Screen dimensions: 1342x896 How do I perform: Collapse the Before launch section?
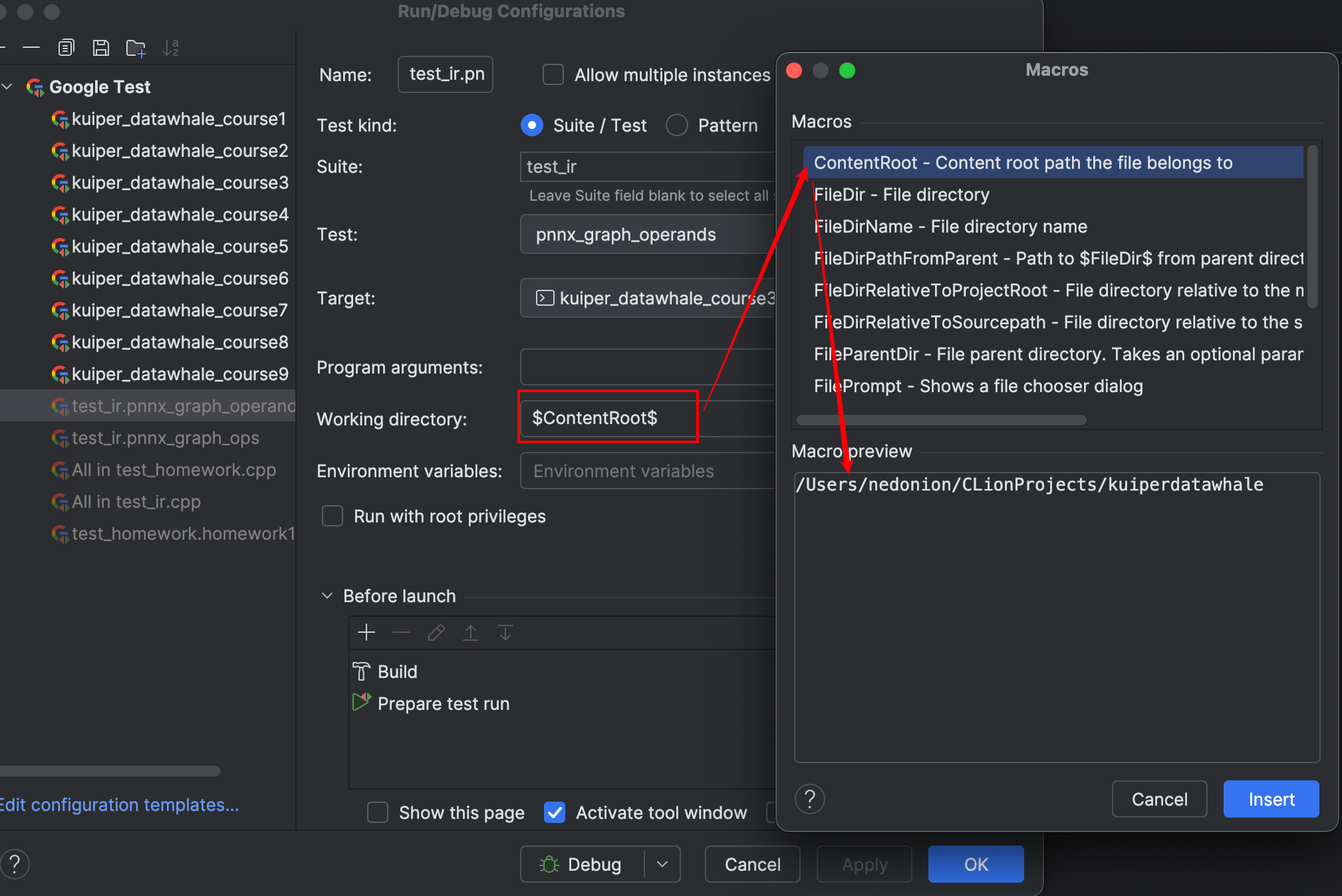[327, 596]
